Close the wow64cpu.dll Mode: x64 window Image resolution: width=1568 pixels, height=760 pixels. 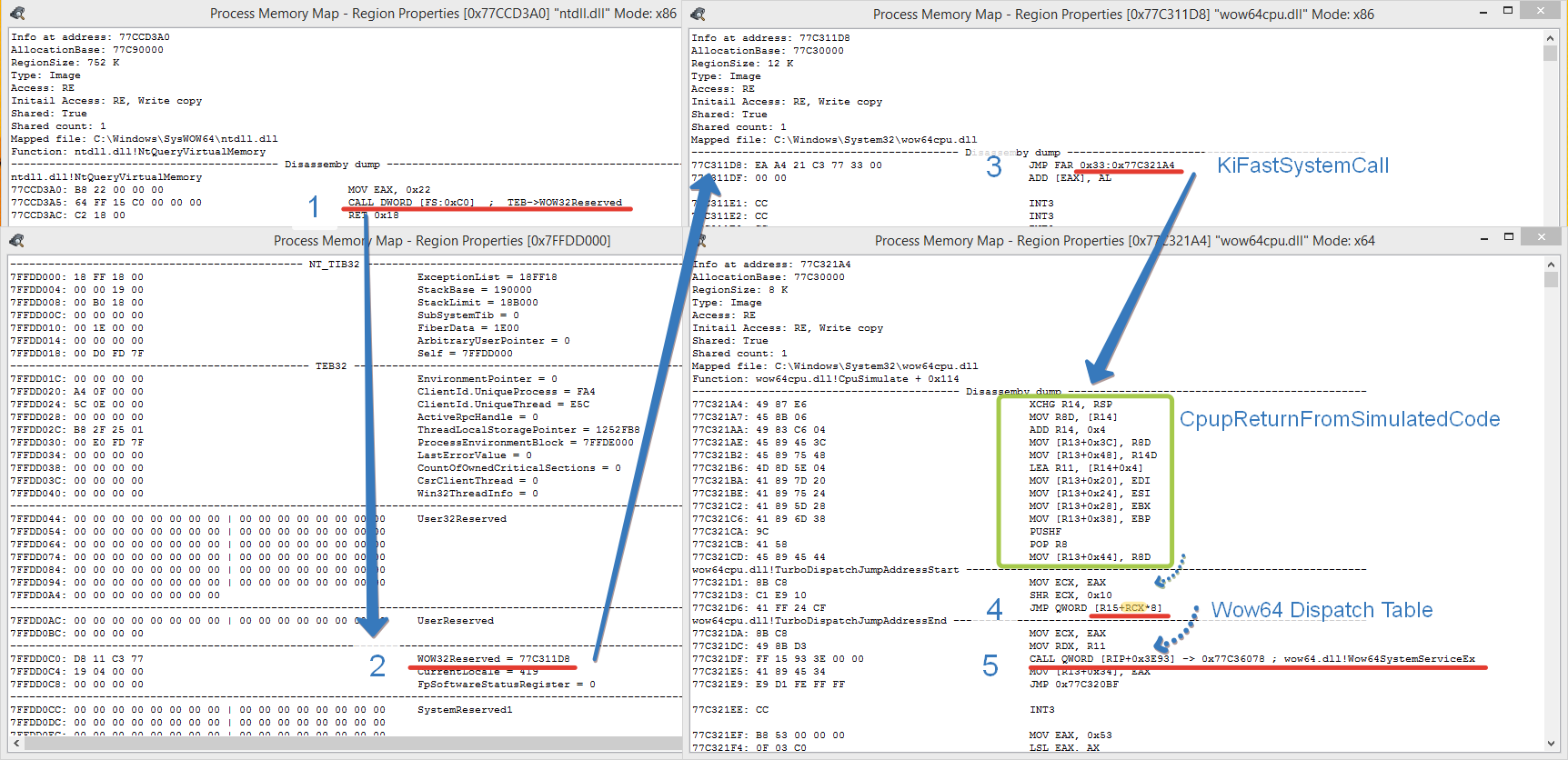pos(1541,237)
